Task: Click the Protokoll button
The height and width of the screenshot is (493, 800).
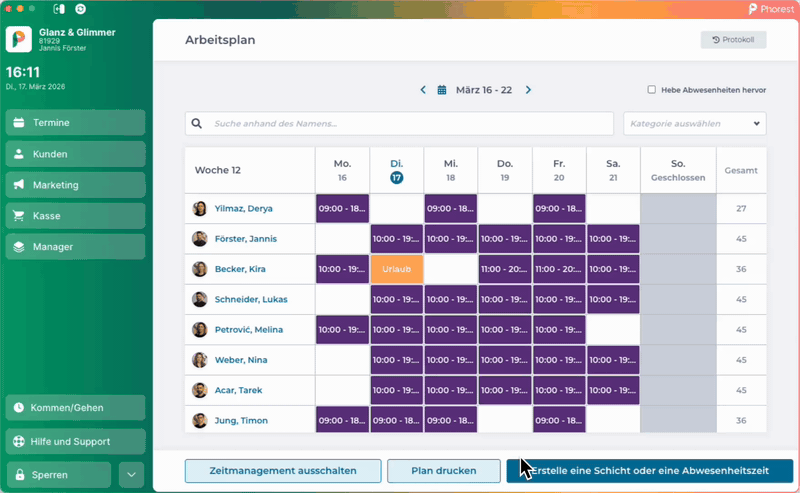Action: [733, 40]
